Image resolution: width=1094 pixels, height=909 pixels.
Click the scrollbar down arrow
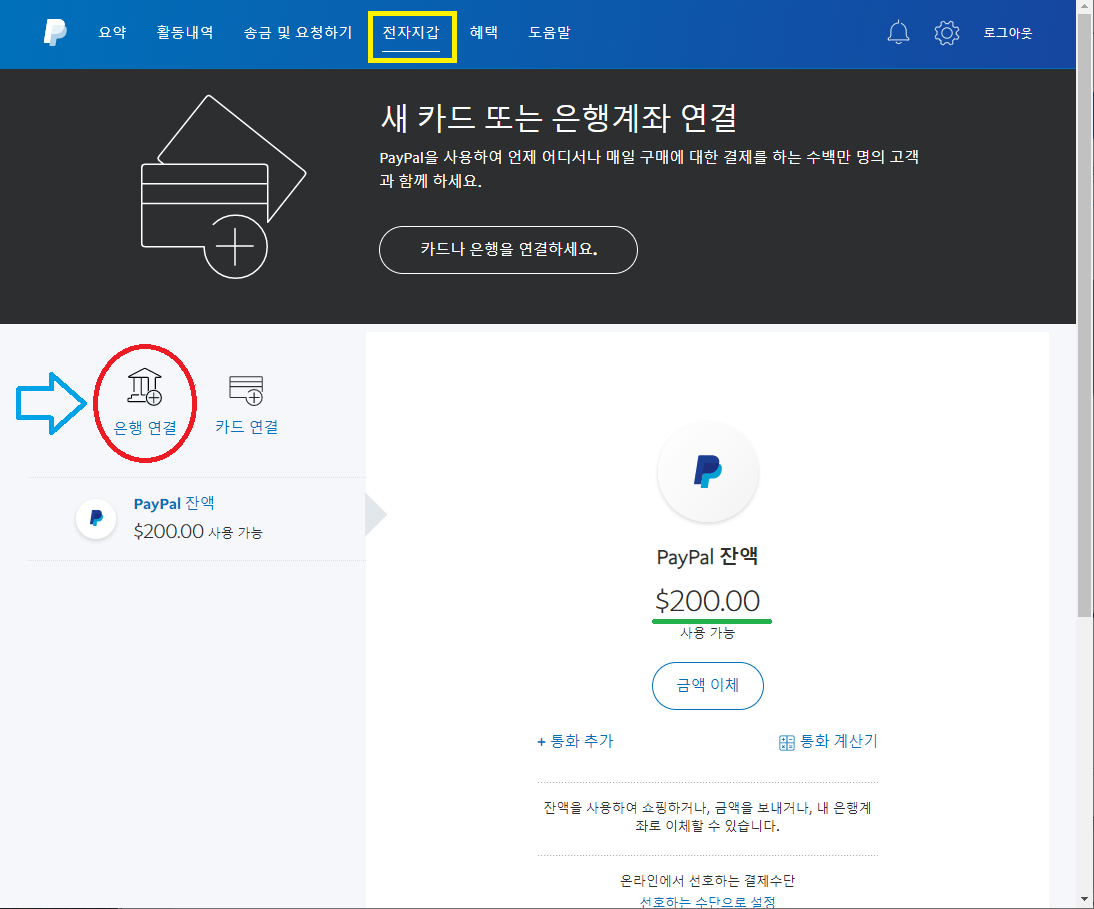click(1084, 899)
